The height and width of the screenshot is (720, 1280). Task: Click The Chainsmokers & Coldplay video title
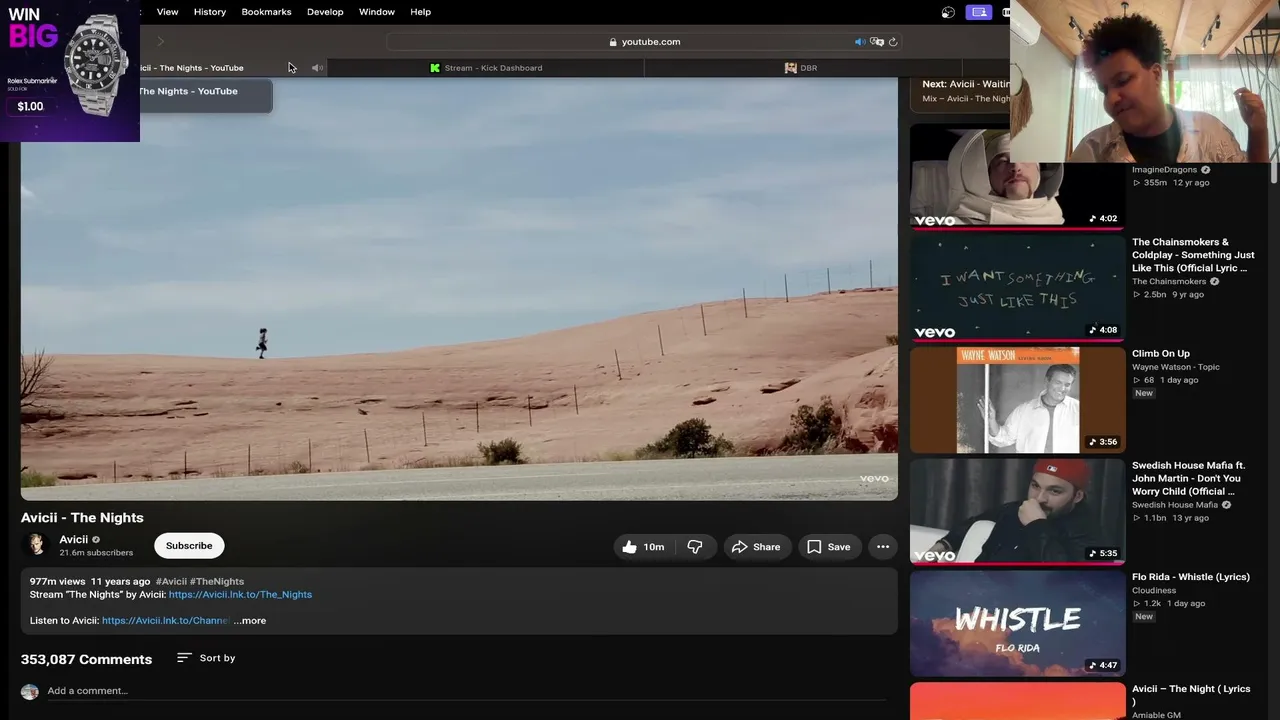pyautogui.click(x=1193, y=255)
